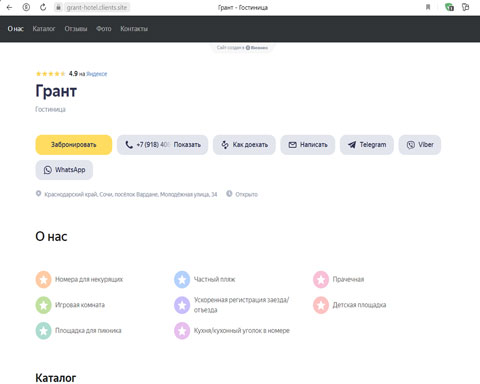Click the clock icon beside Открыто

click(x=229, y=194)
